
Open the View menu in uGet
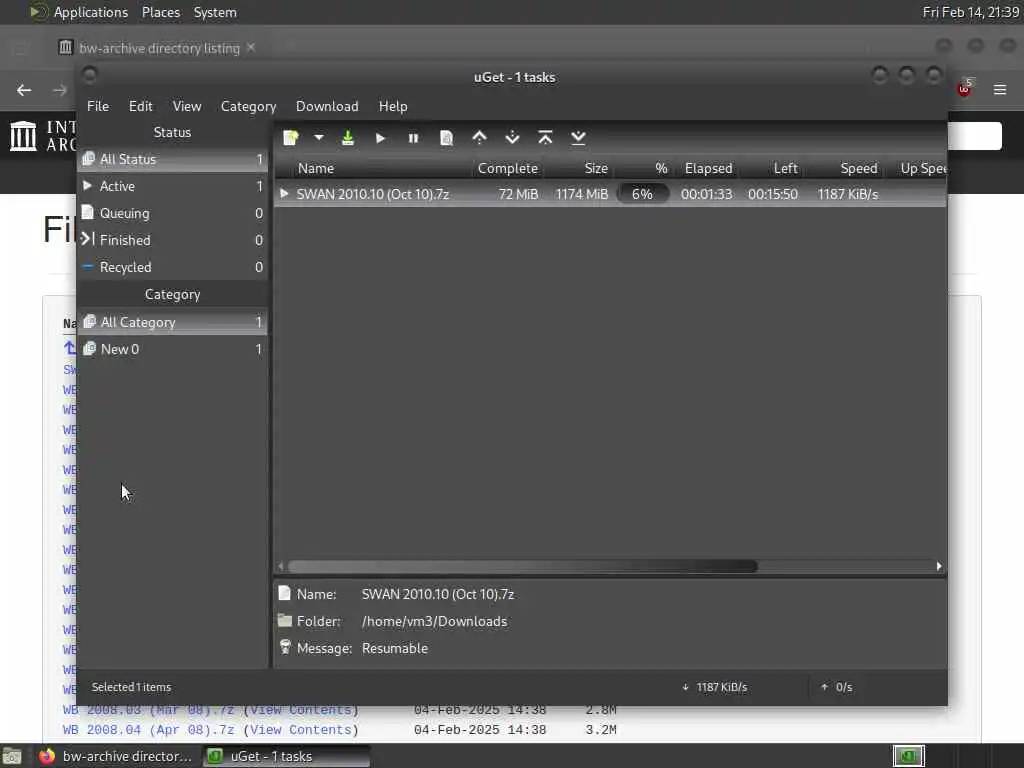[187, 106]
